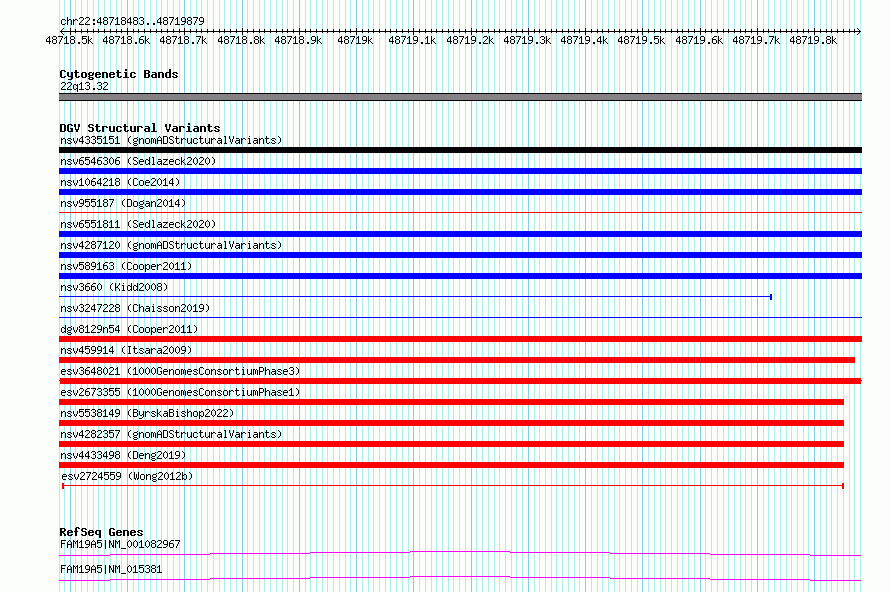The image size is (890, 592).
Task: Click the chr22:48718483..48719879 region label
Action: point(132,21)
